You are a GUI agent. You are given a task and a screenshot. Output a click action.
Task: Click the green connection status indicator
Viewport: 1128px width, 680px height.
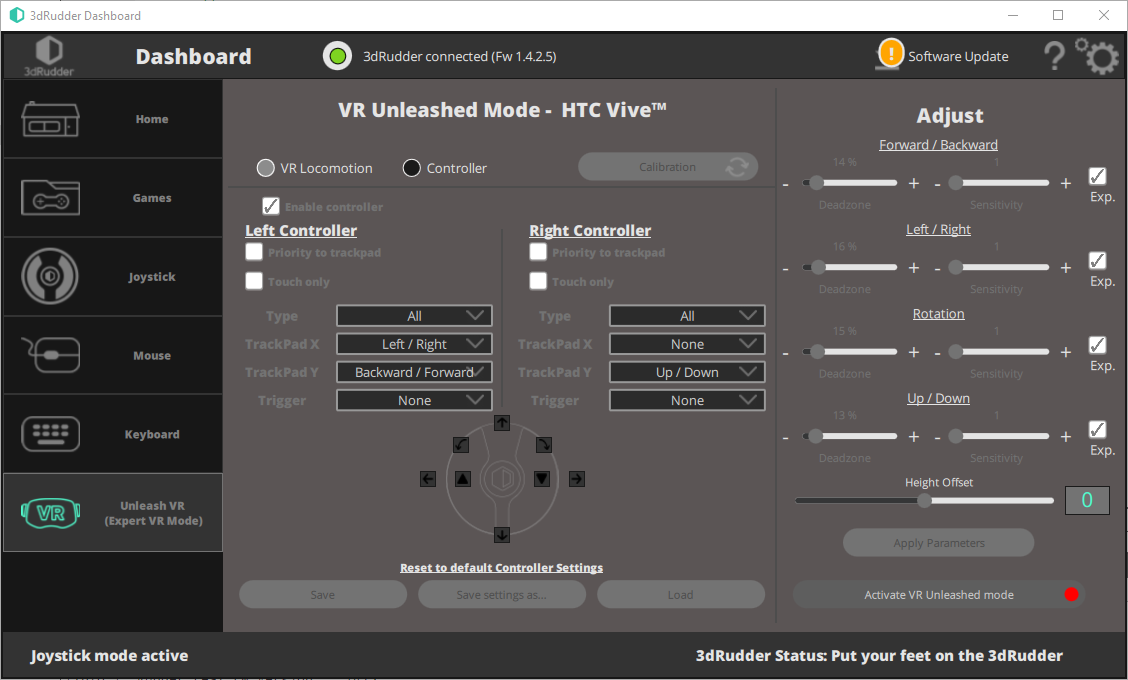(337, 56)
